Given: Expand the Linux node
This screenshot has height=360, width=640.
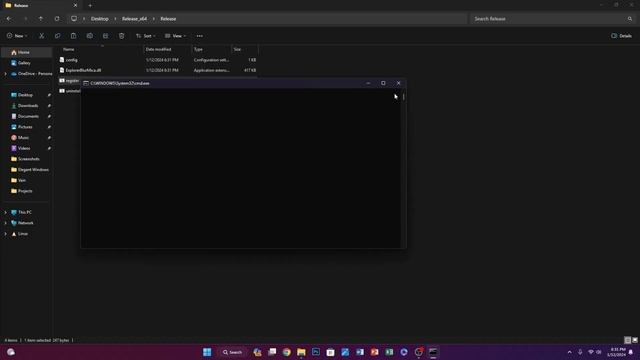Looking at the screenshot, I should tap(5, 234).
